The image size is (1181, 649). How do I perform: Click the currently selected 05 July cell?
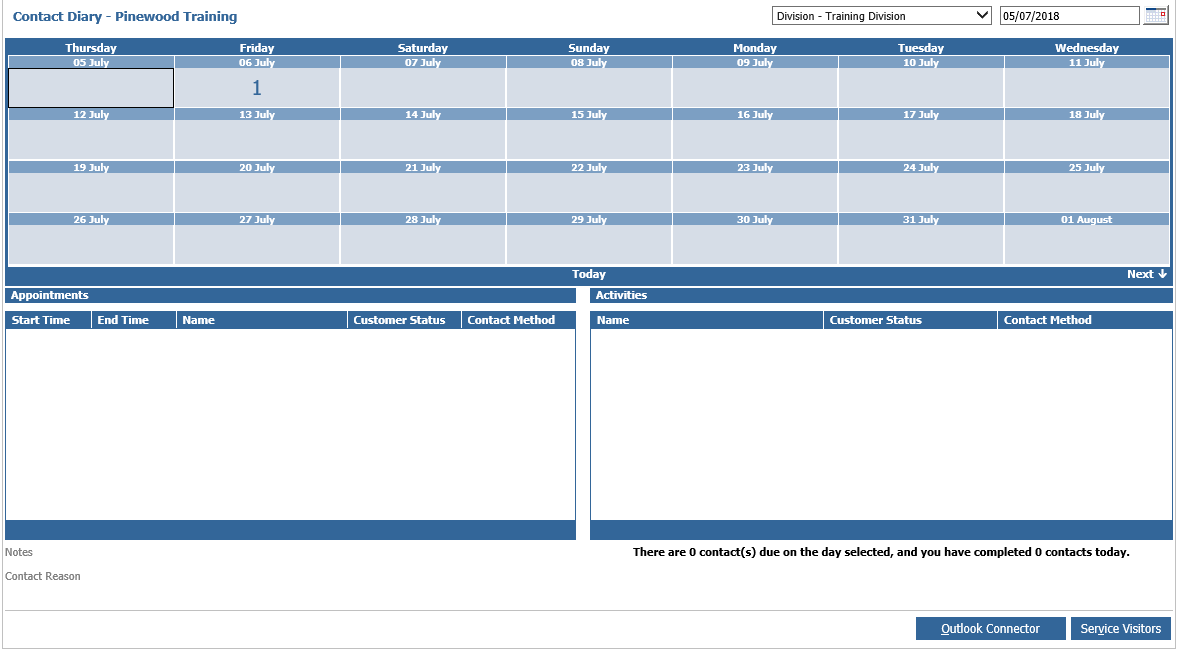pos(90,88)
